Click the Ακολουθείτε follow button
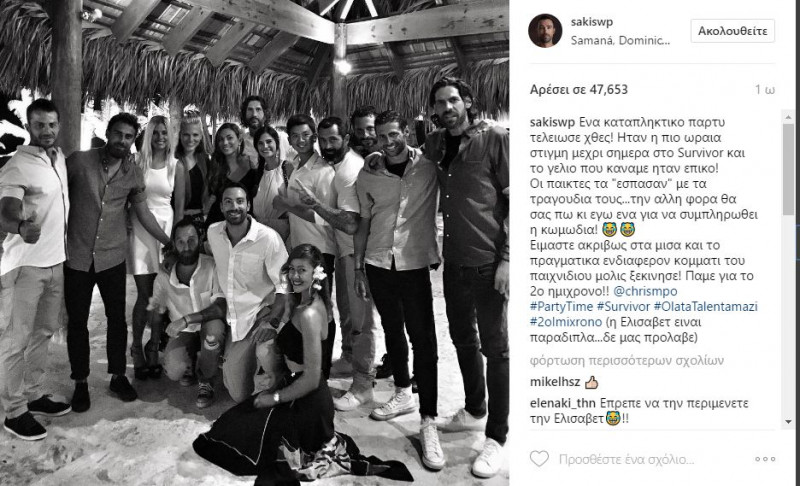This screenshot has width=800, height=486. click(x=733, y=31)
